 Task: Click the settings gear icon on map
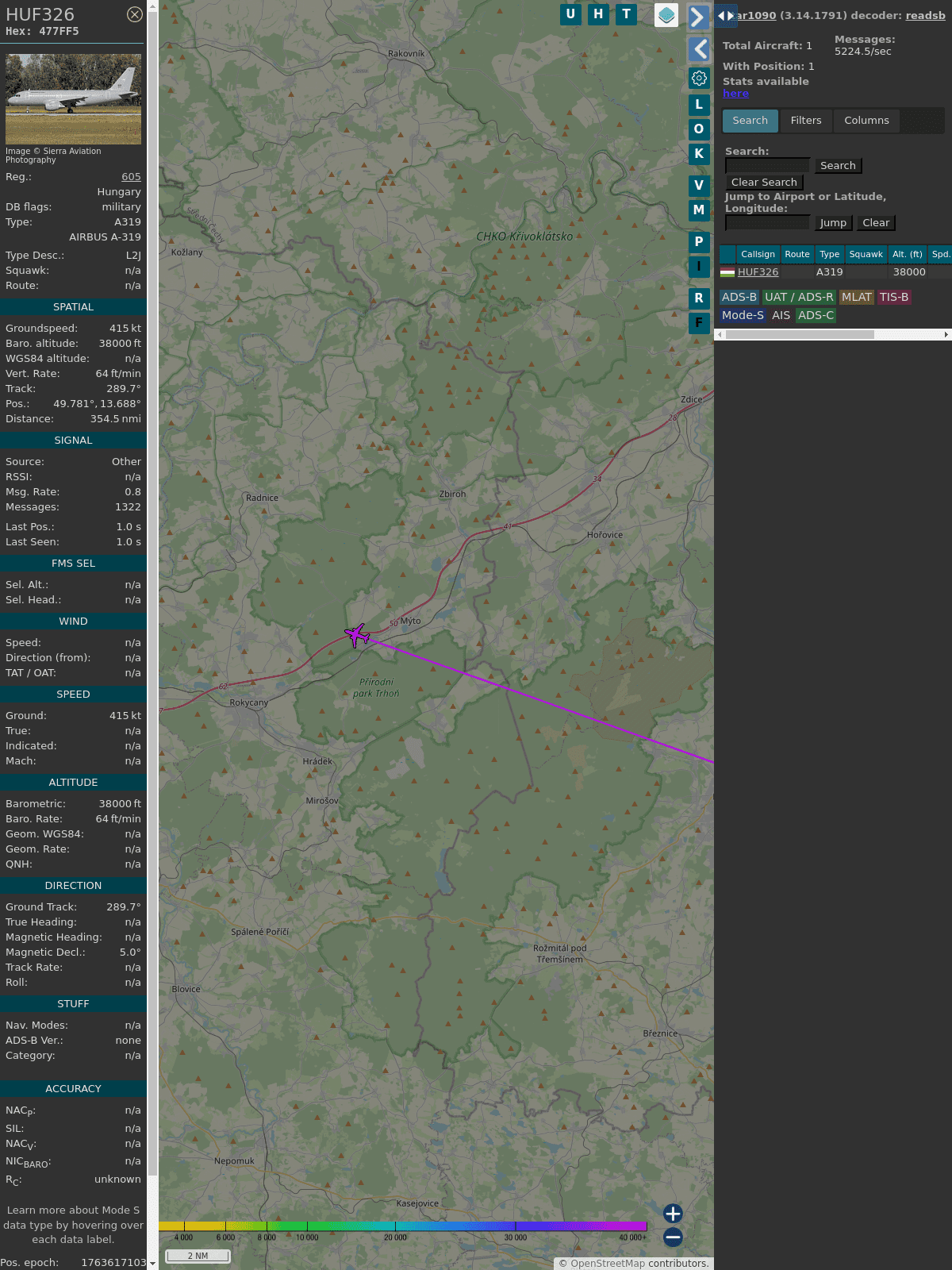699,78
